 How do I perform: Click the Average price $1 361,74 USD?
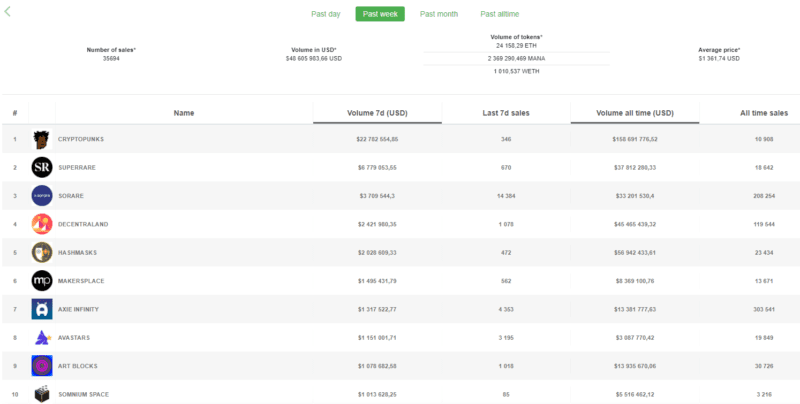719,59
